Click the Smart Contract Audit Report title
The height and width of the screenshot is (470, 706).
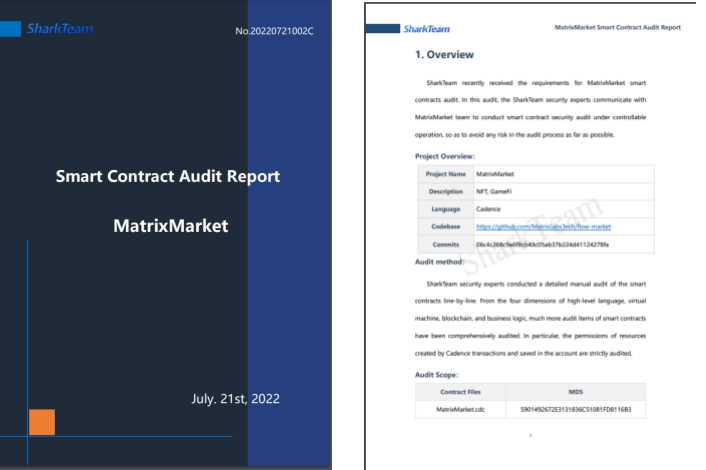click(167, 177)
